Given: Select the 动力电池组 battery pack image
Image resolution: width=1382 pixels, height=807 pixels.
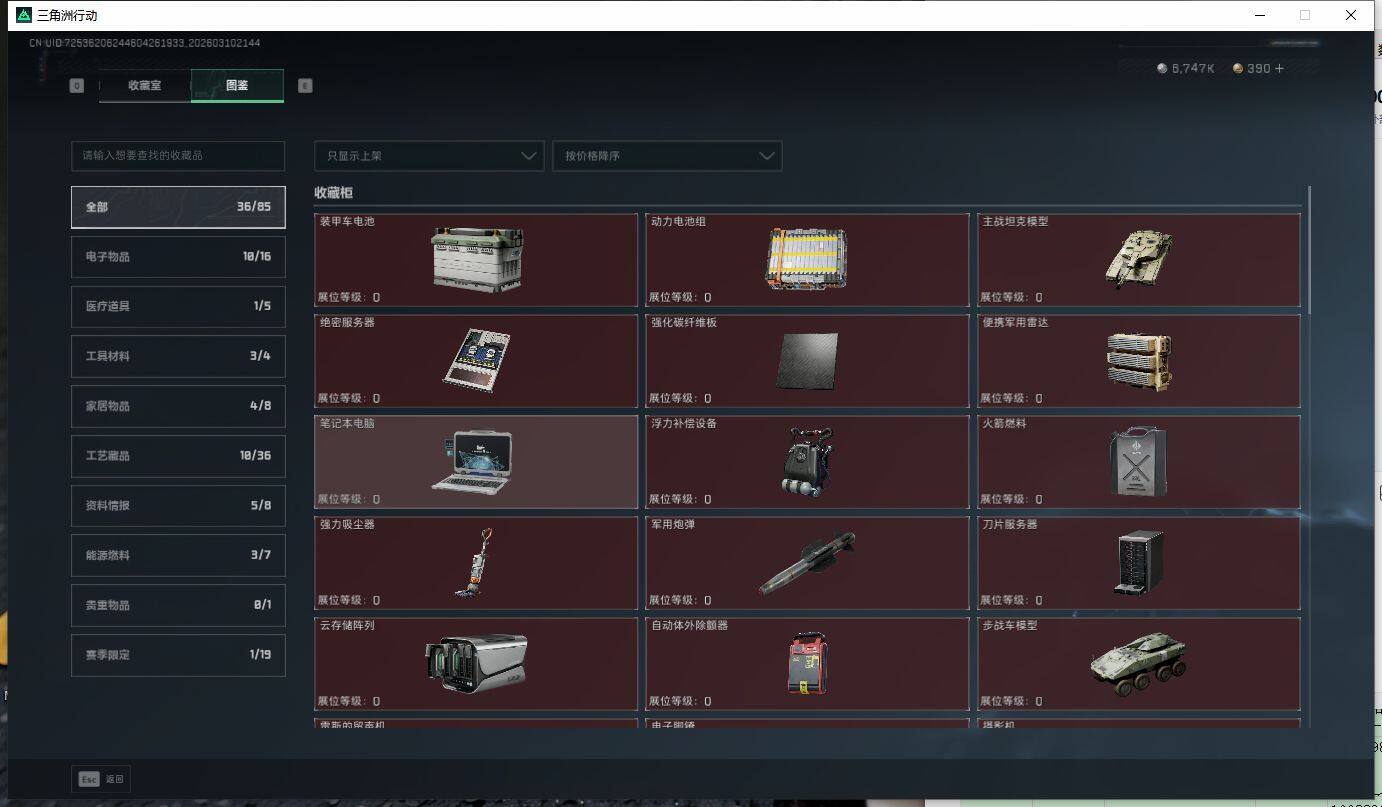Looking at the screenshot, I should tap(808, 260).
